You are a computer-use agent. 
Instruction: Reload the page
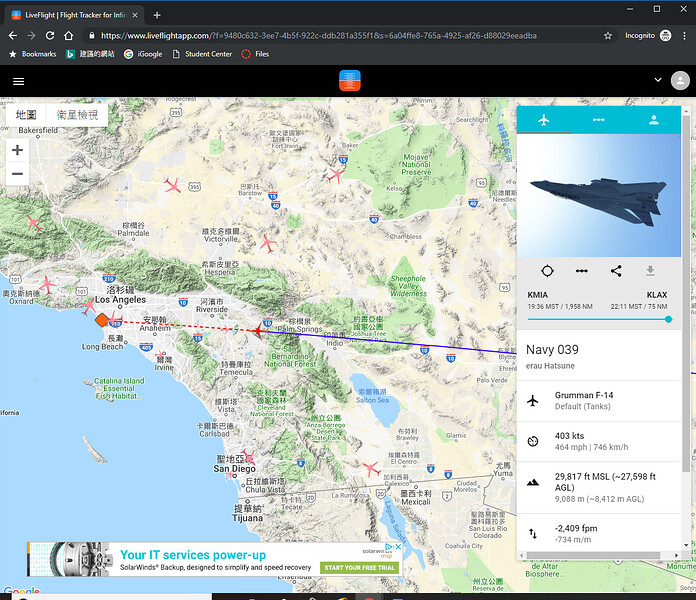click(50, 36)
